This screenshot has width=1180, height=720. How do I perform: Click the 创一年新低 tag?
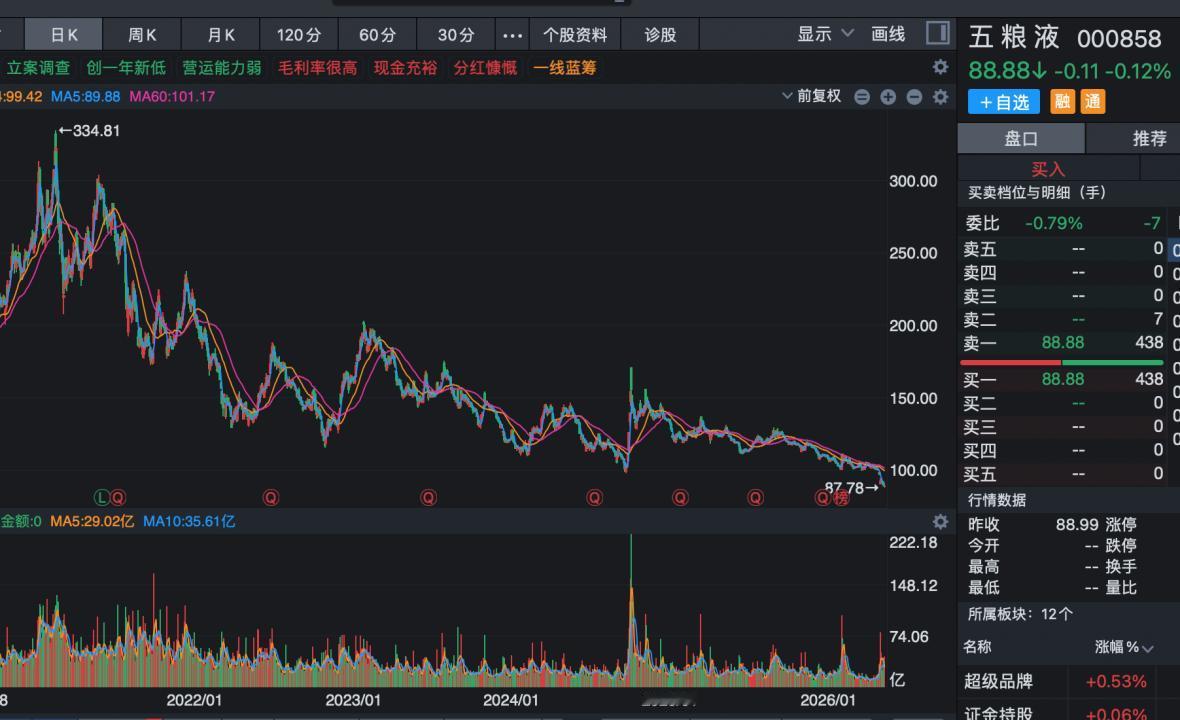[x=126, y=68]
